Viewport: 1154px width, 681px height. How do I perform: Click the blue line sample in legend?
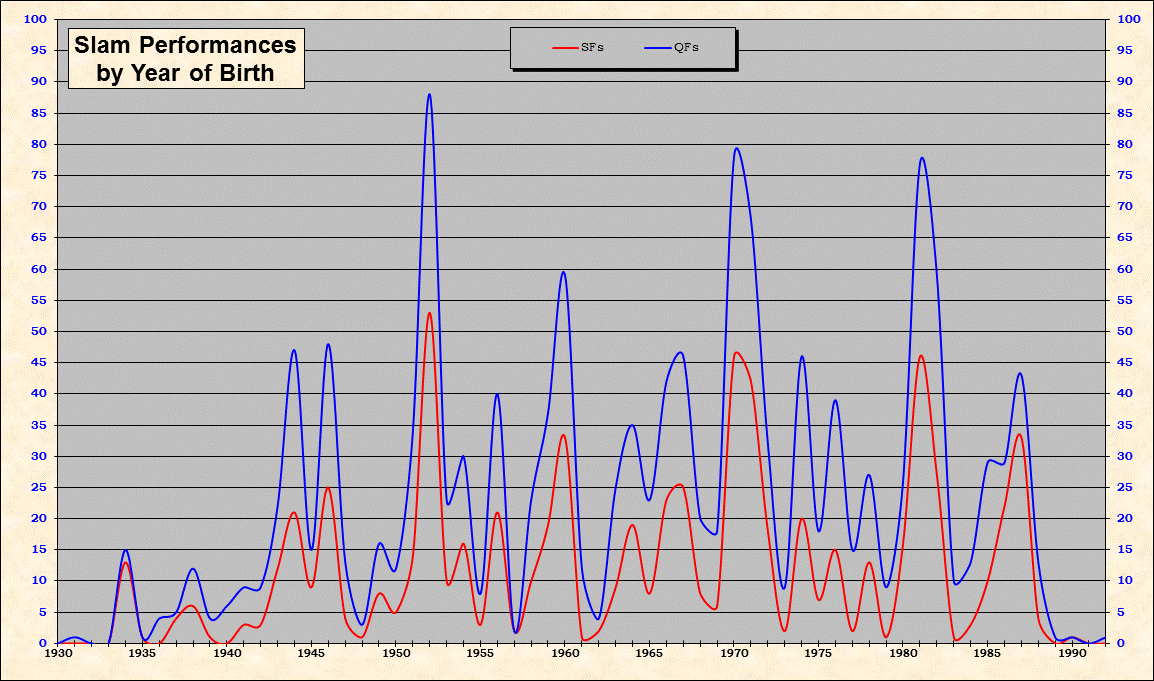[x=657, y=47]
